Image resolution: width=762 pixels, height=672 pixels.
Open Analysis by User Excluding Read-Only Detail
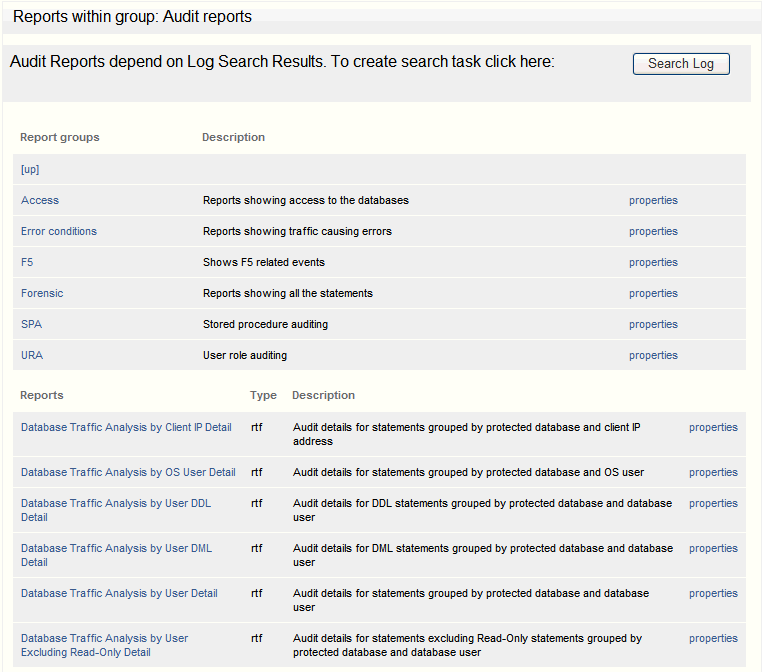[104, 645]
